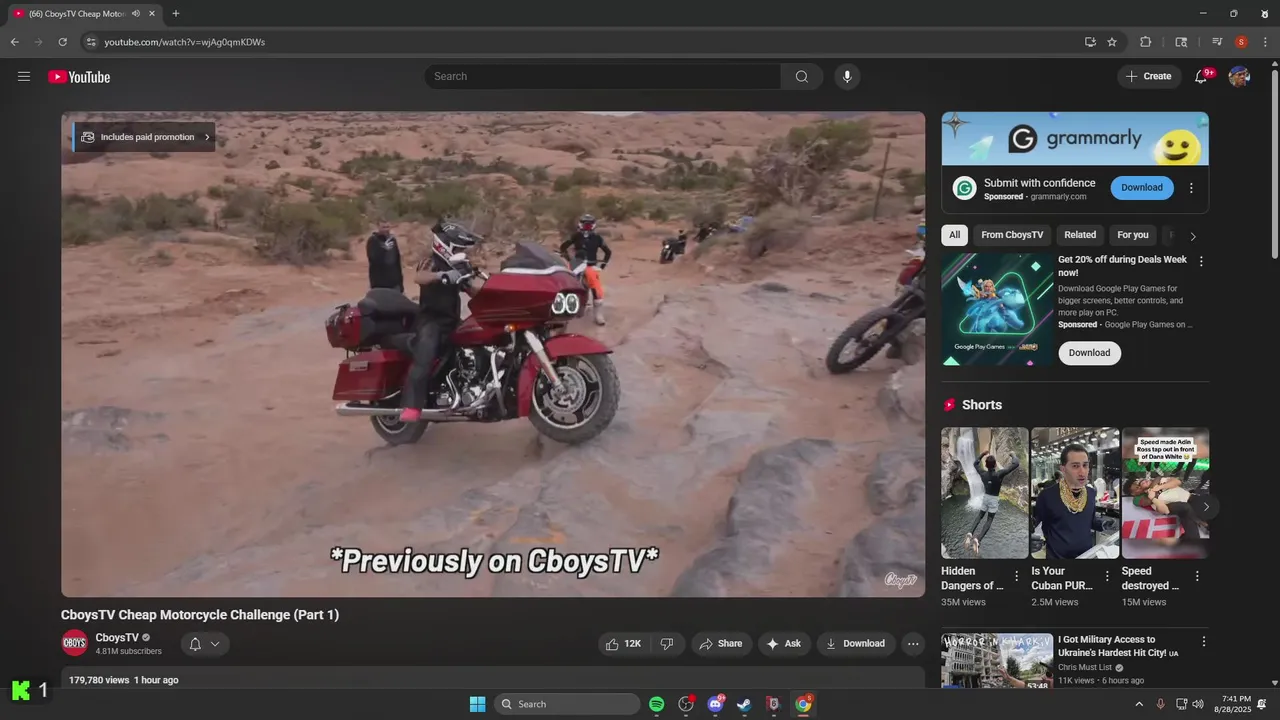Click the Grammarly banner image

[x=1075, y=139]
